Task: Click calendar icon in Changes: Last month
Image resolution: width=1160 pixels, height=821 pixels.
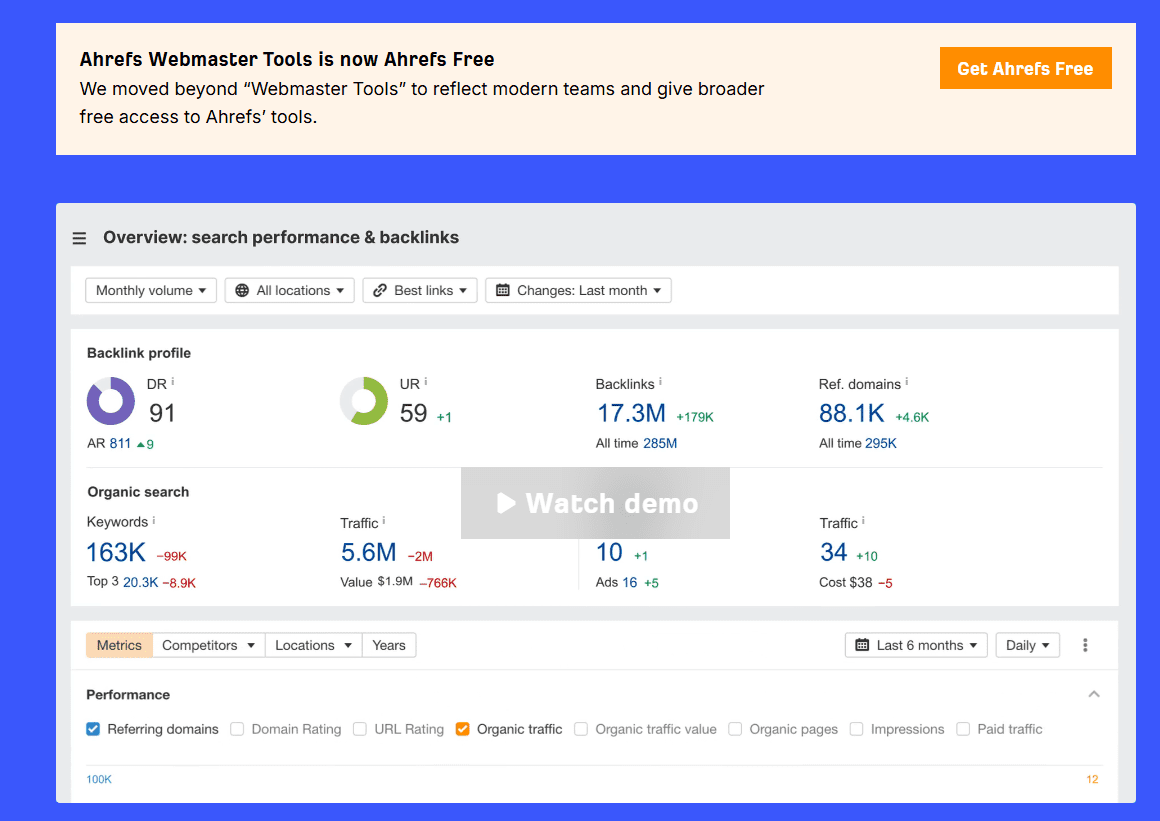Action: pyautogui.click(x=502, y=291)
